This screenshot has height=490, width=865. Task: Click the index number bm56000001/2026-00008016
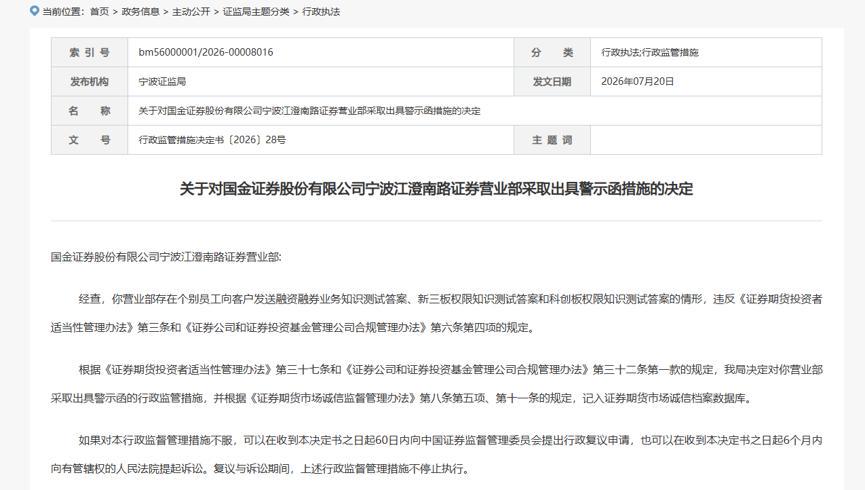(x=206, y=52)
